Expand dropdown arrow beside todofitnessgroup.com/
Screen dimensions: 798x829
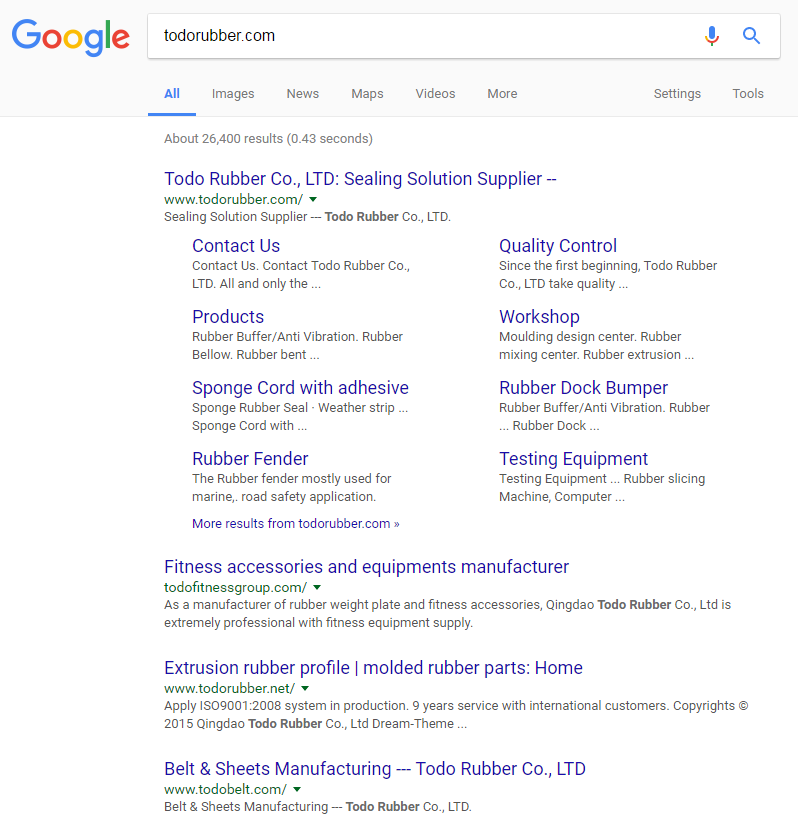317,587
